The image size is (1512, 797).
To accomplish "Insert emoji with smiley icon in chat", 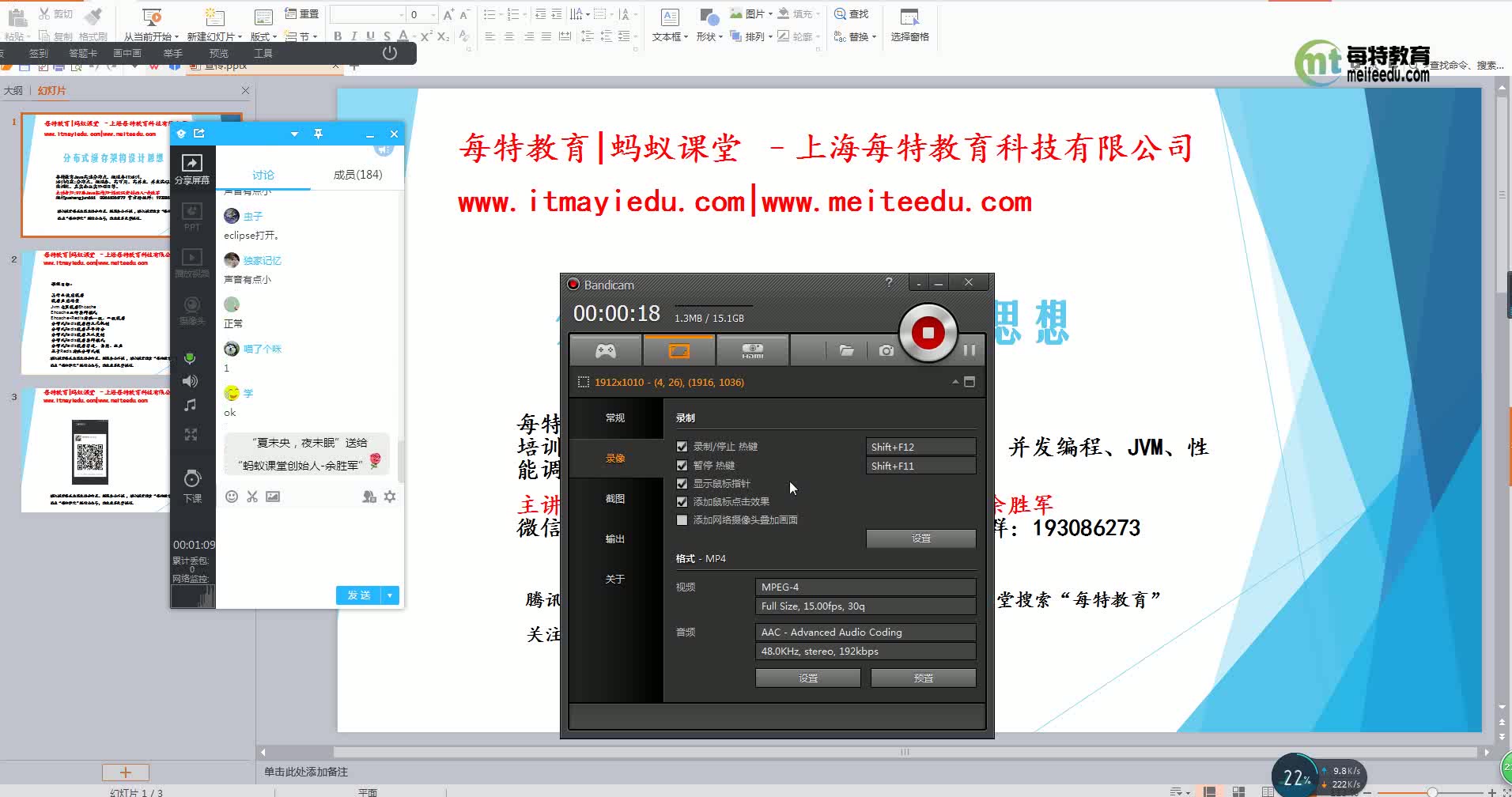I will point(232,497).
